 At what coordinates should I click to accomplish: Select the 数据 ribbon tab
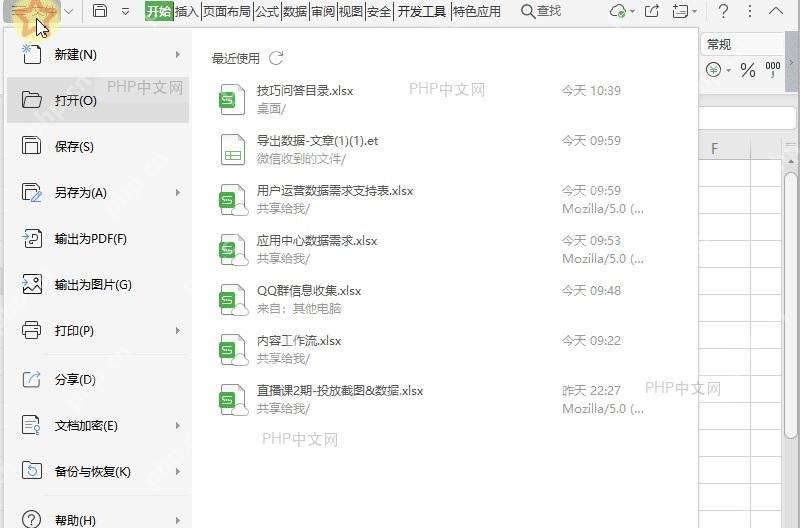[295, 11]
